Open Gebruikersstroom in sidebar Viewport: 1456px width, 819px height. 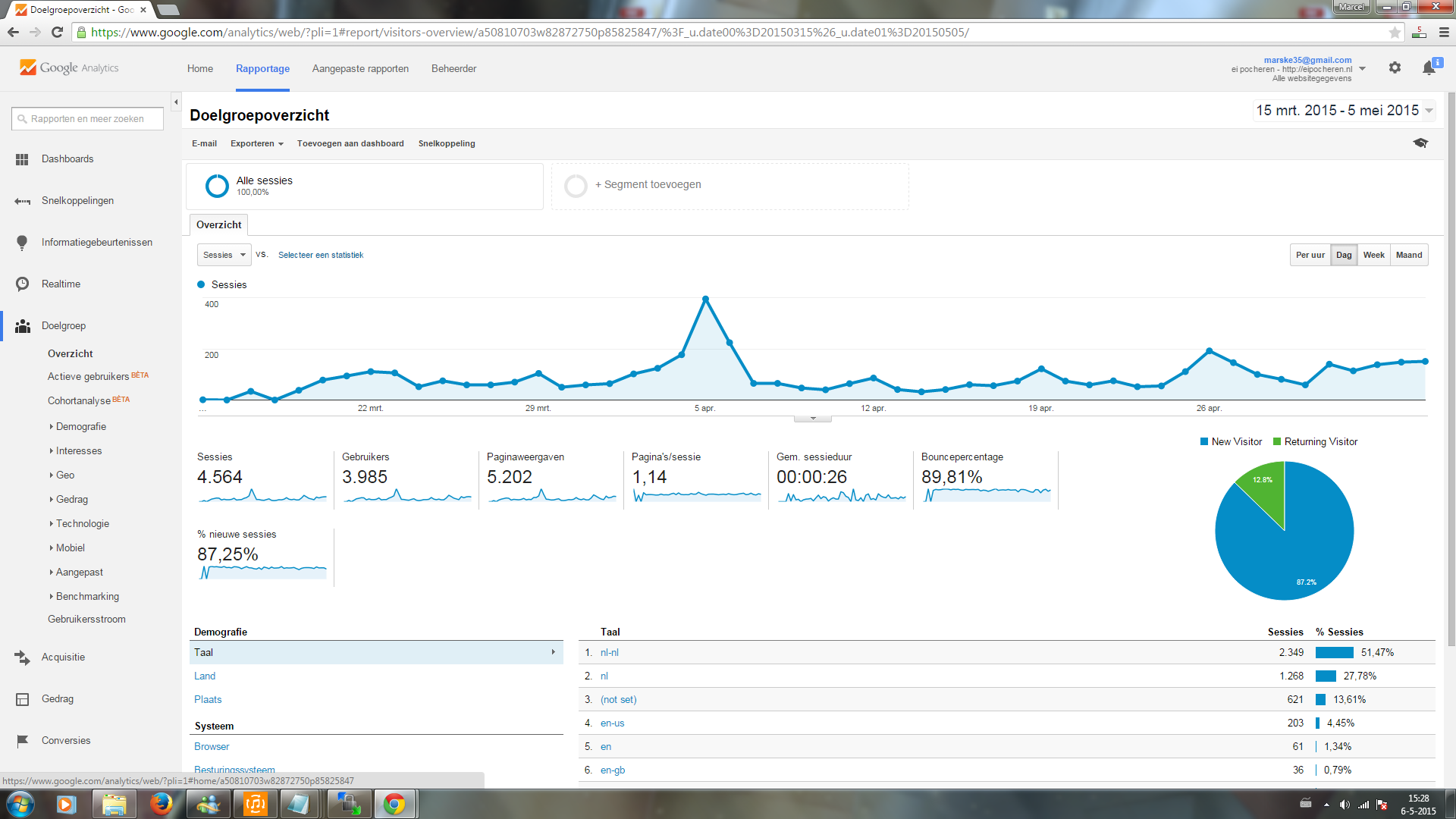(86, 619)
